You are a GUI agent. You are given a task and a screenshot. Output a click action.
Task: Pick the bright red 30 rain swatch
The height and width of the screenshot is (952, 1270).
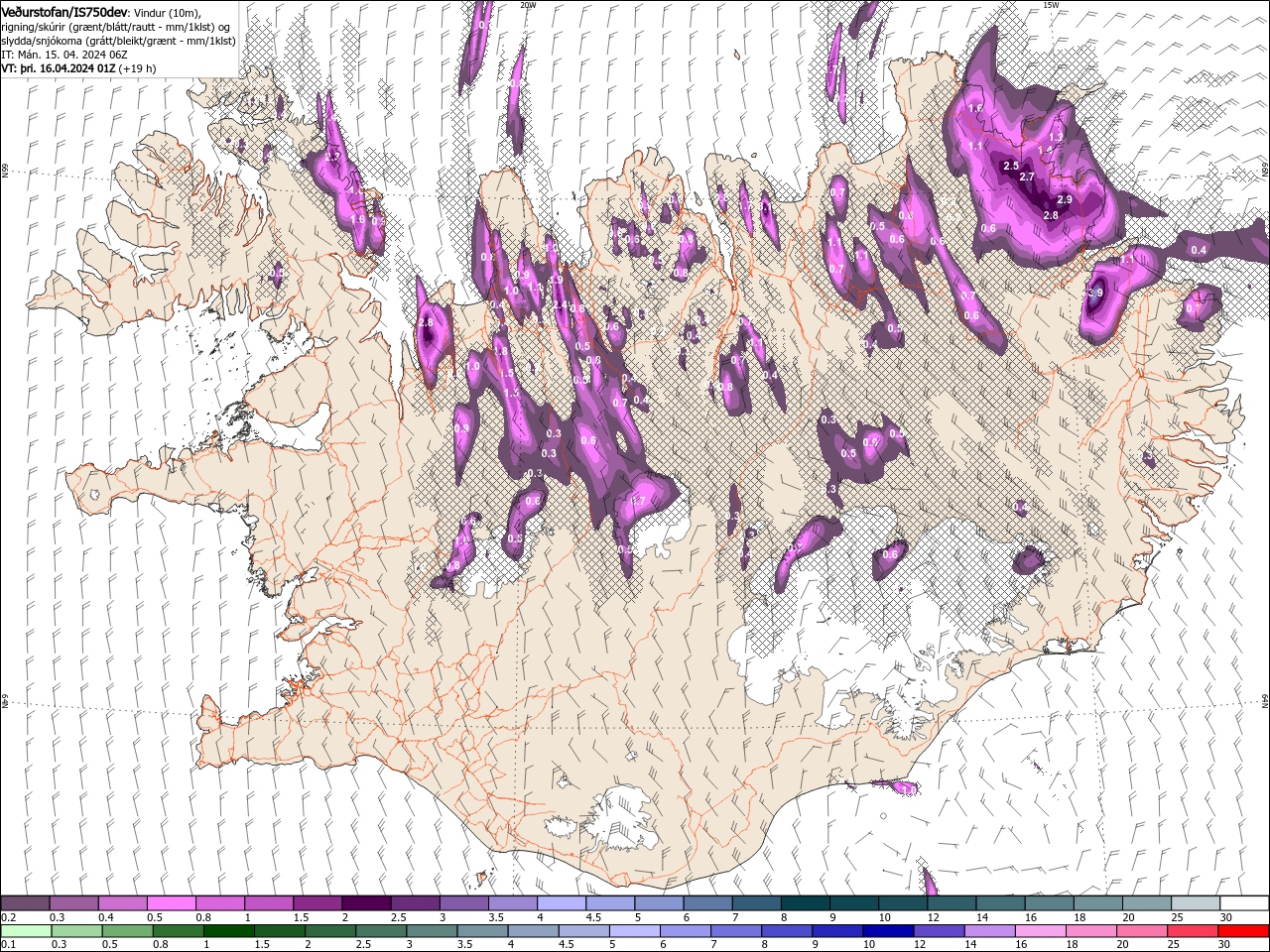1243,931
